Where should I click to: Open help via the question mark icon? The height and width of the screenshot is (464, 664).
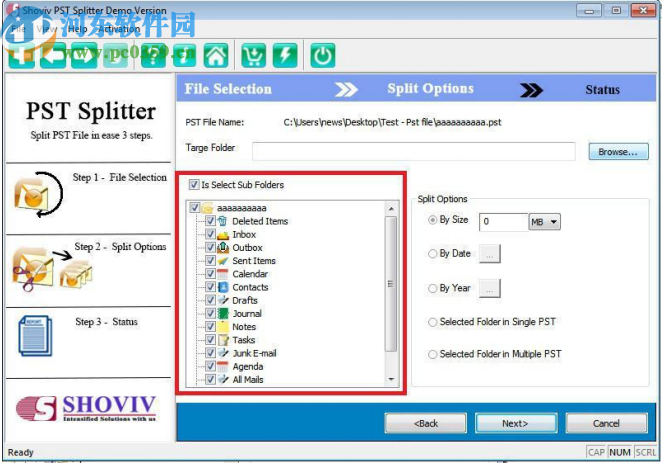153,55
